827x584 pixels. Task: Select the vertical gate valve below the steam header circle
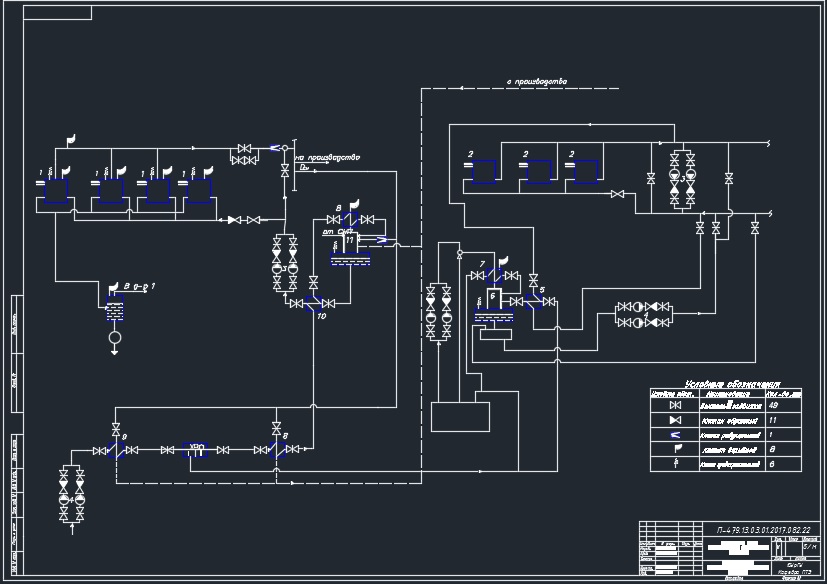285,170
